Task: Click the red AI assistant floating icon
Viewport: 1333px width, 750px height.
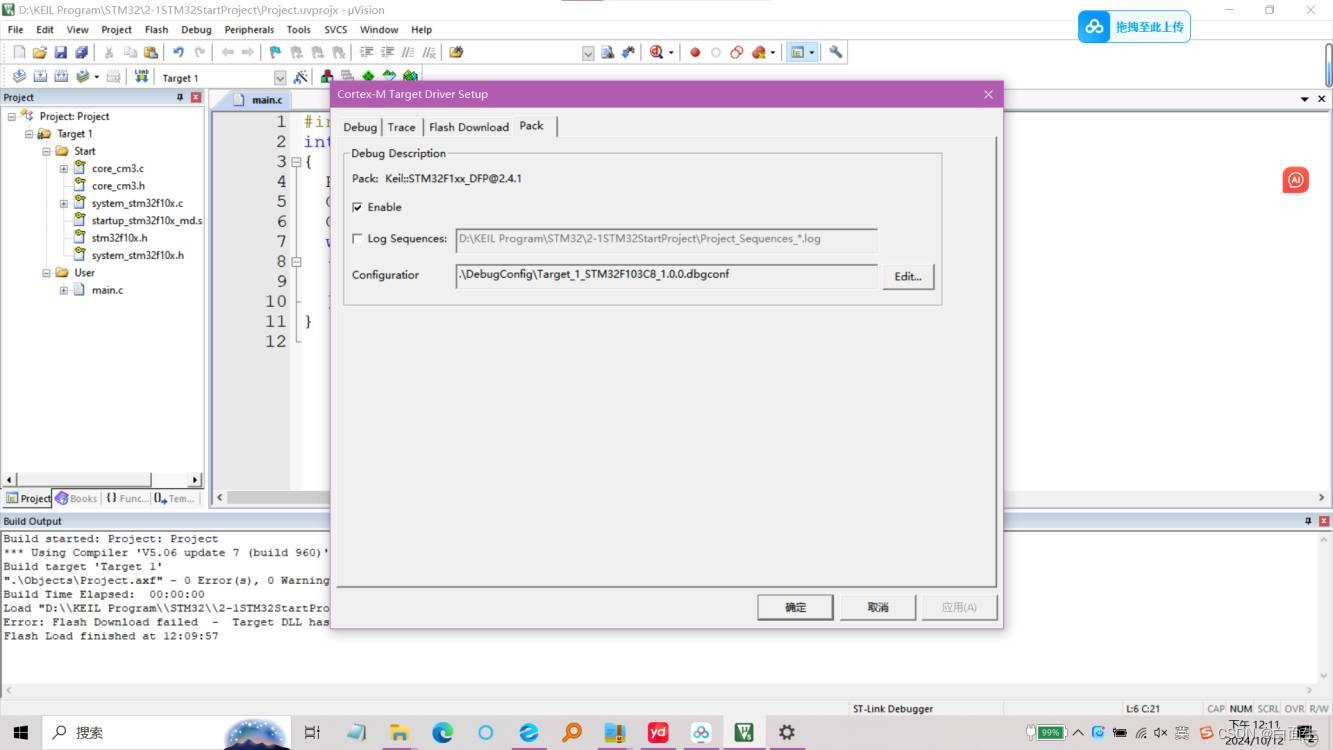Action: 1295,180
